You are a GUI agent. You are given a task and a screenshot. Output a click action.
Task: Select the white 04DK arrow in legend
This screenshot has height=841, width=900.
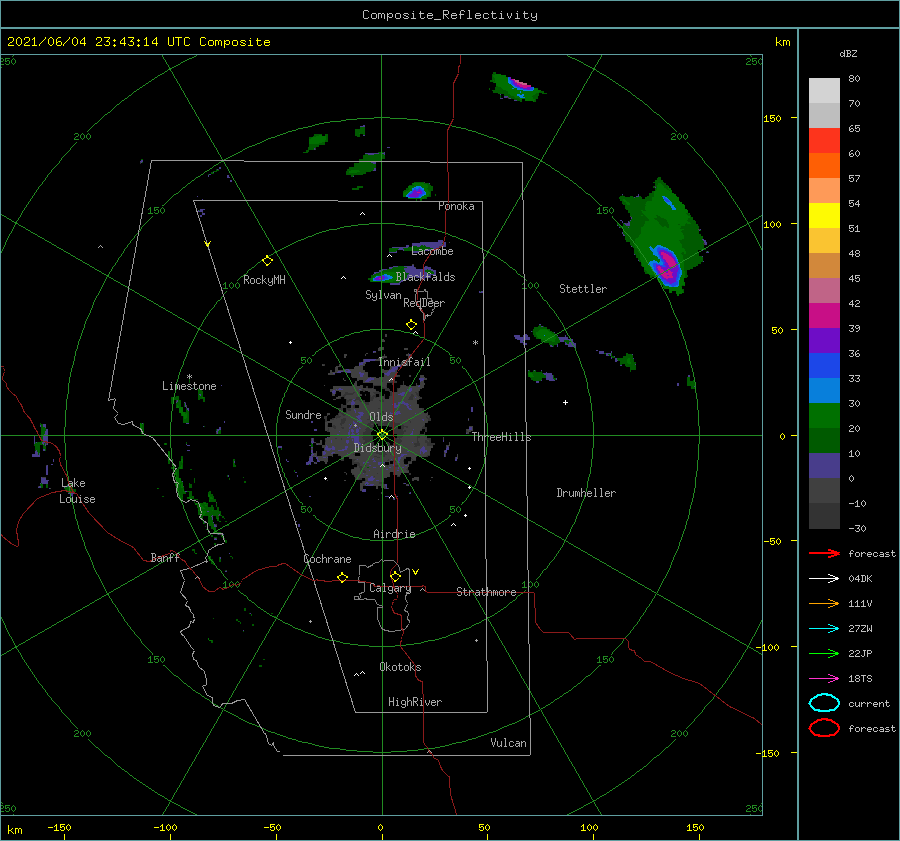824,579
